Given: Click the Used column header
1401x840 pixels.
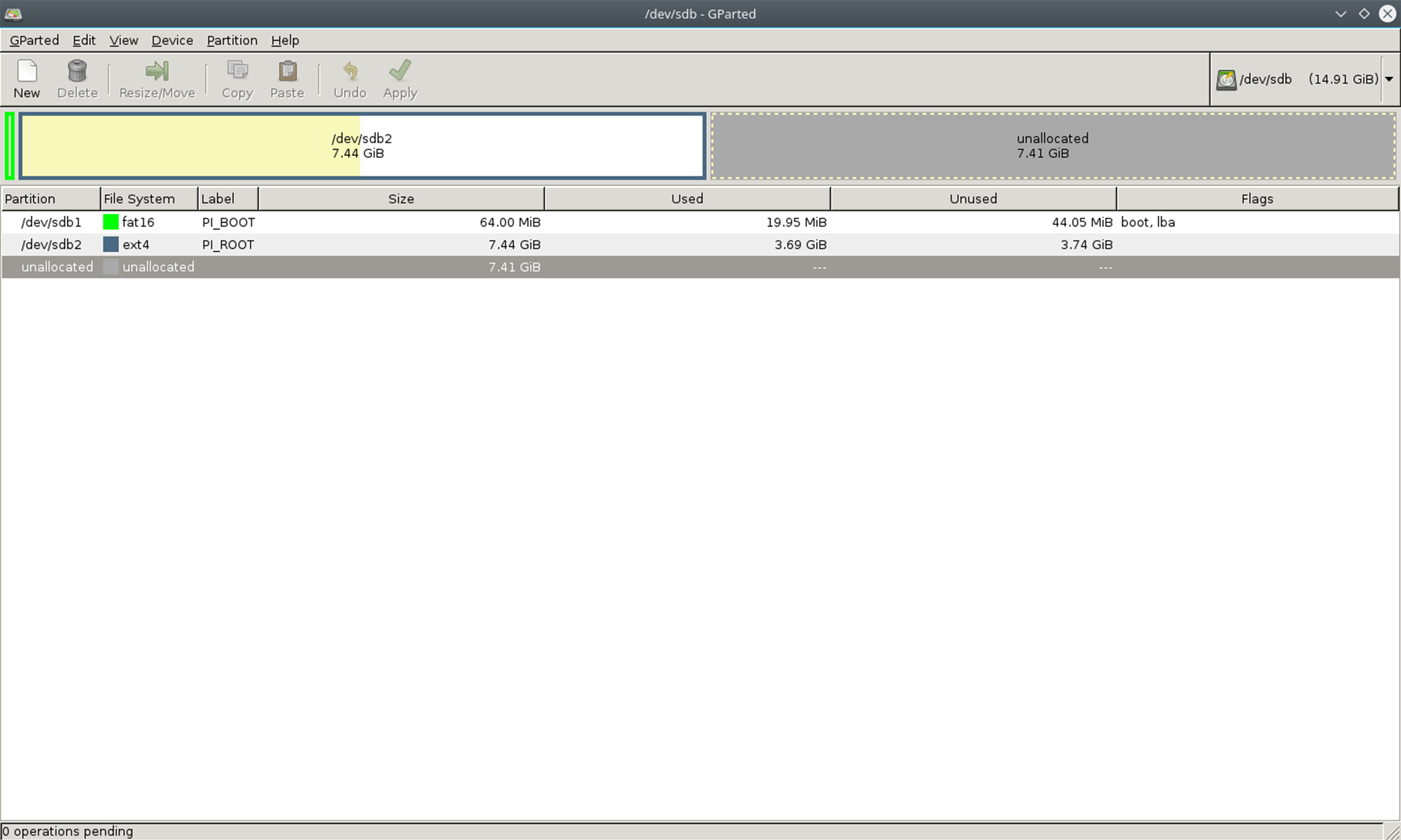Looking at the screenshot, I should (687, 199).
